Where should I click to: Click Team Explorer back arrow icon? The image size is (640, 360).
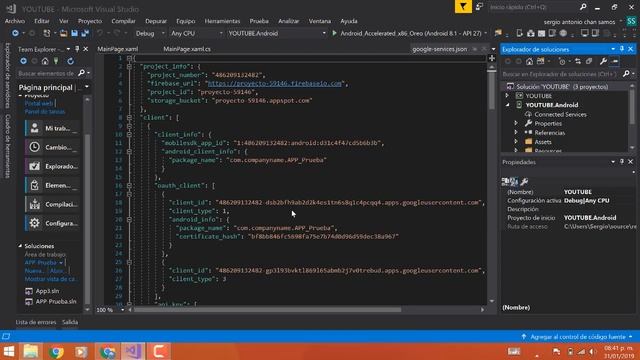[x=23, y=61]
